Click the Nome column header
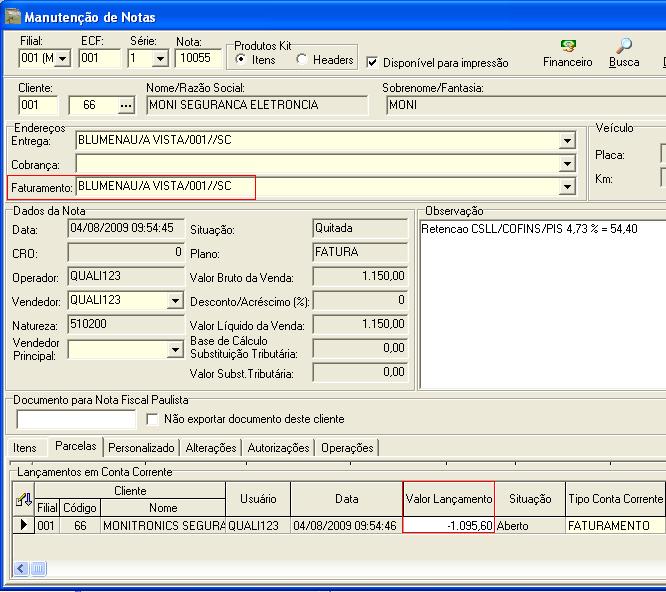The height and width of the screenshot is (592, 666). click(163, 508)
